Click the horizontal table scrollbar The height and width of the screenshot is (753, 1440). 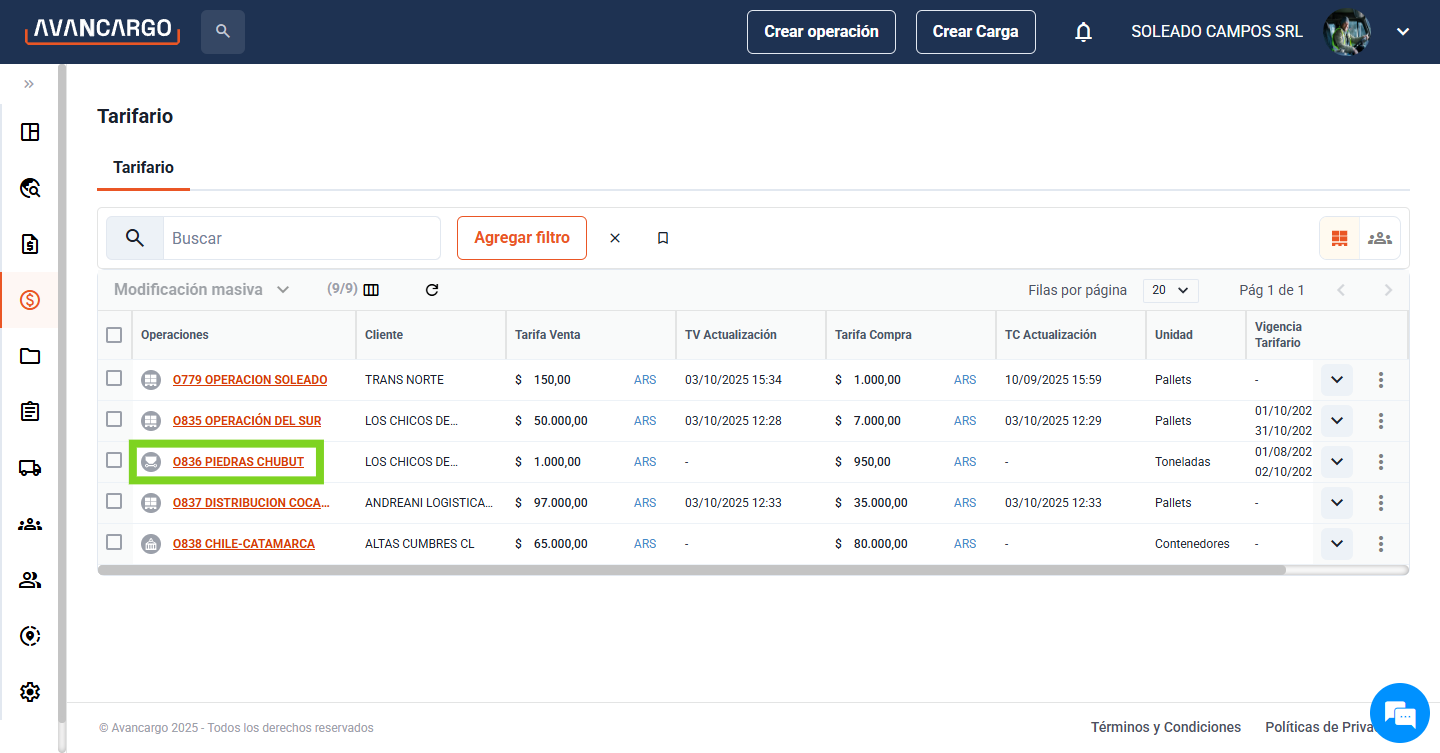[x=692, y=570]
